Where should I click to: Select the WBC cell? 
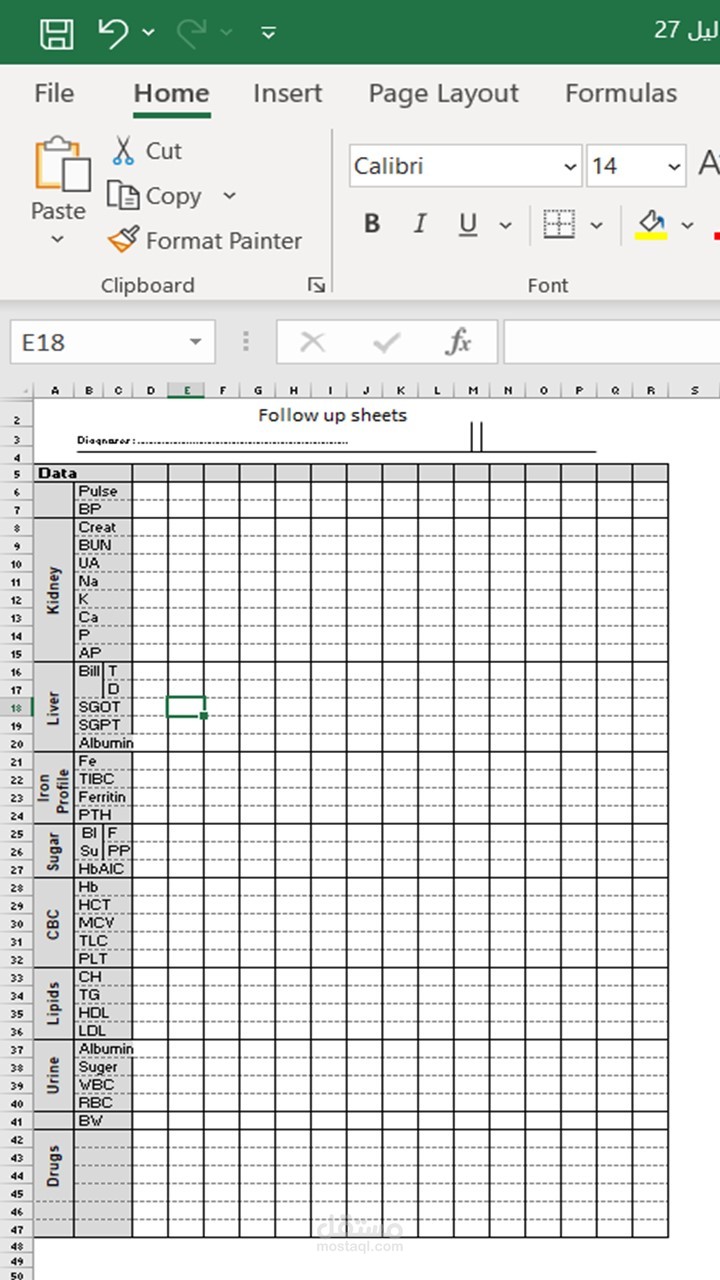click(103, 1085)
